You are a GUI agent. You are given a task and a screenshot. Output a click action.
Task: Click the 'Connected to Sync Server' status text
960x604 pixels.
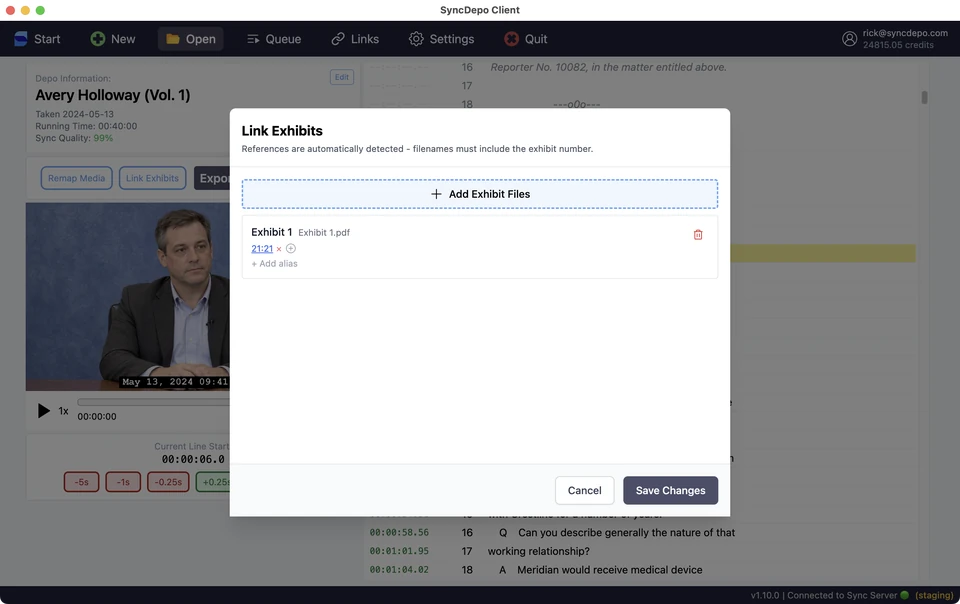coord(842,595)
